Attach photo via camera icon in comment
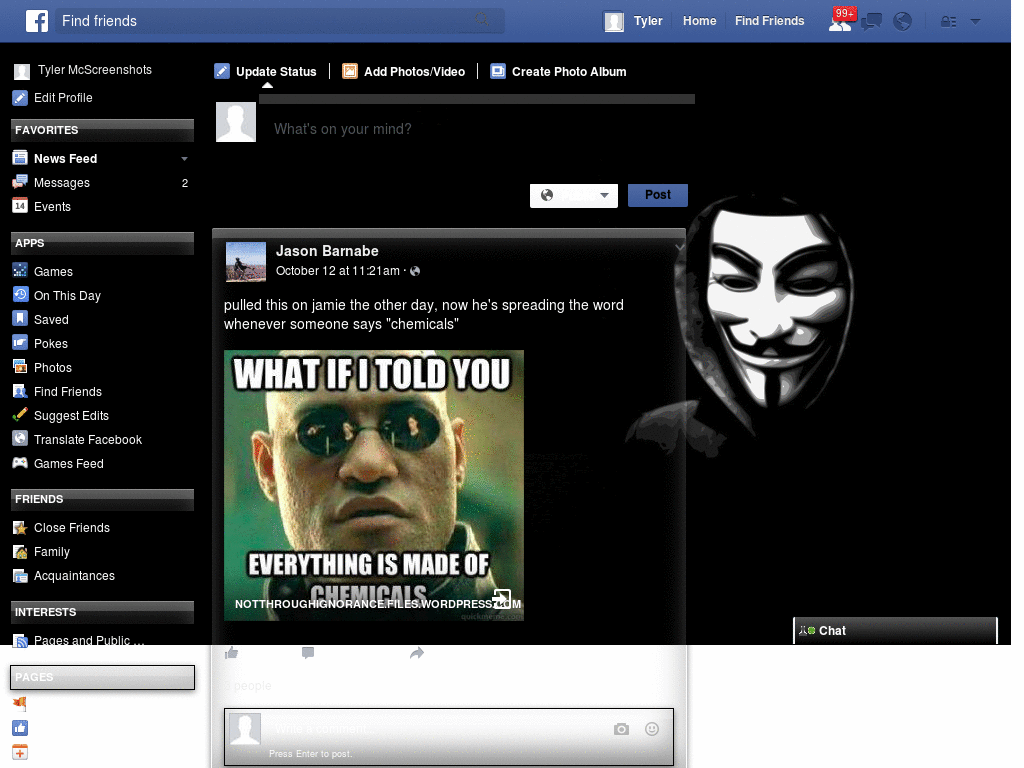This screenshot has width=1024, height=768. tap(621, 729)
